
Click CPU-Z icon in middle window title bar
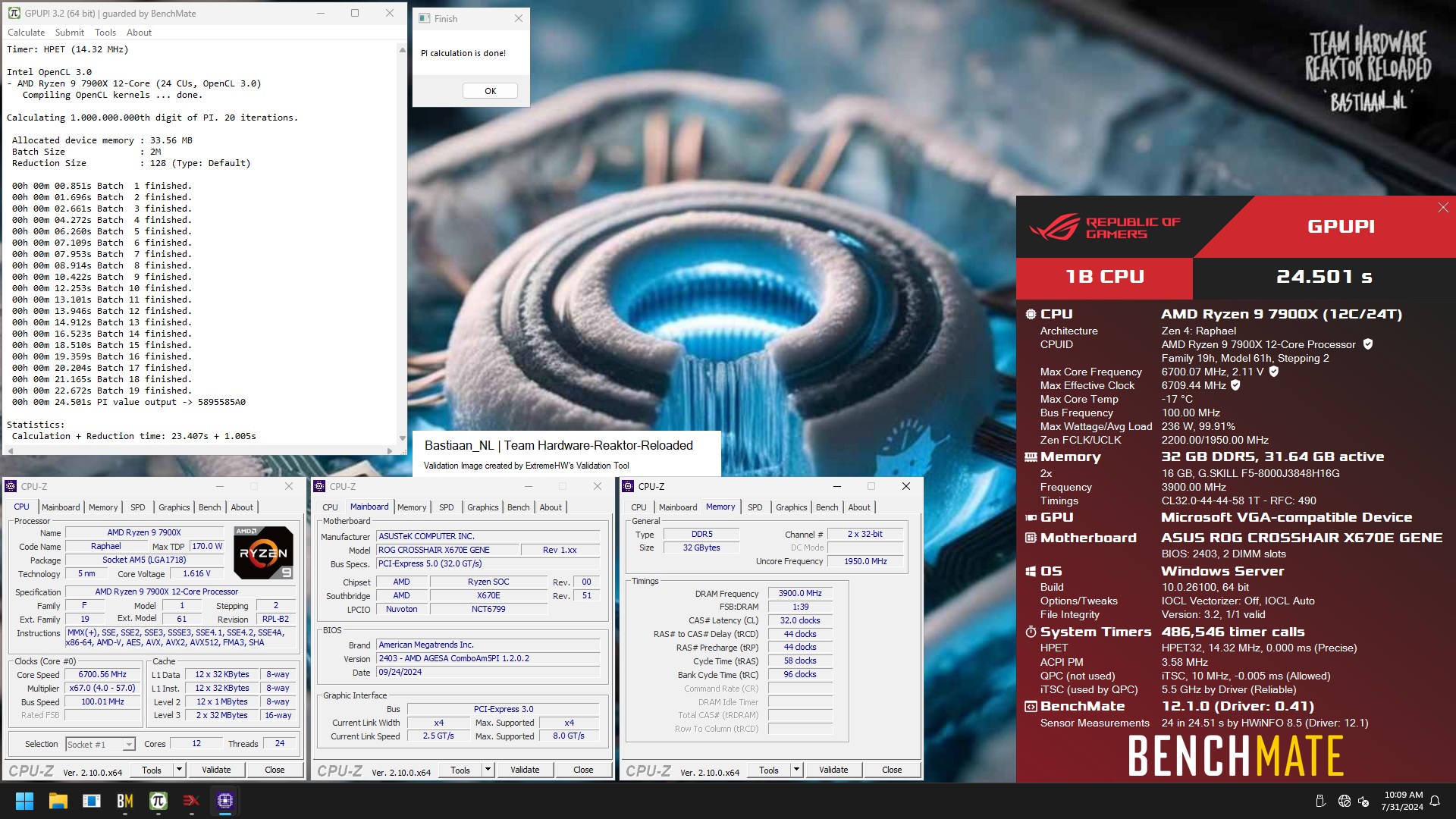[x=320, y=486]
